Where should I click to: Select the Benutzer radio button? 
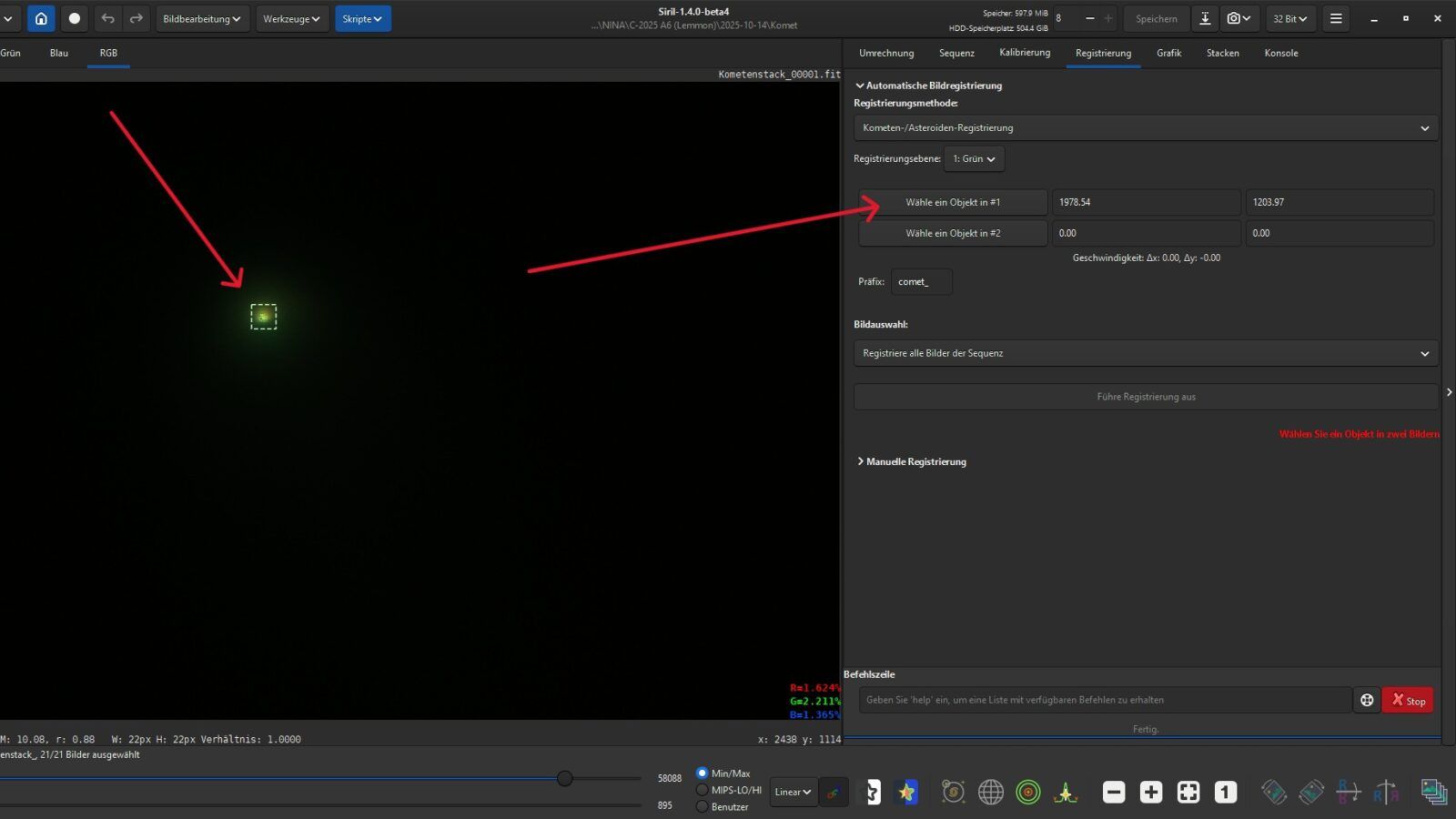coord(702,806)
